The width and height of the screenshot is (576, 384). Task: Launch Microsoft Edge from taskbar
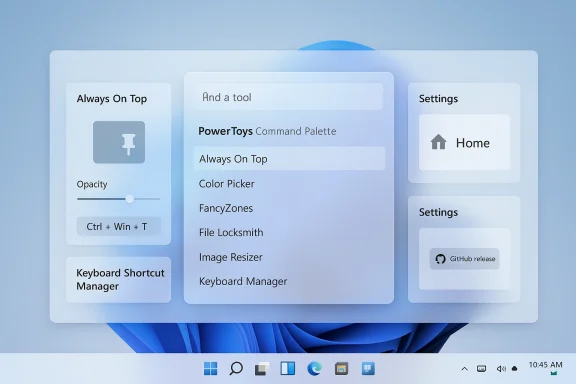tap(314, 368)
